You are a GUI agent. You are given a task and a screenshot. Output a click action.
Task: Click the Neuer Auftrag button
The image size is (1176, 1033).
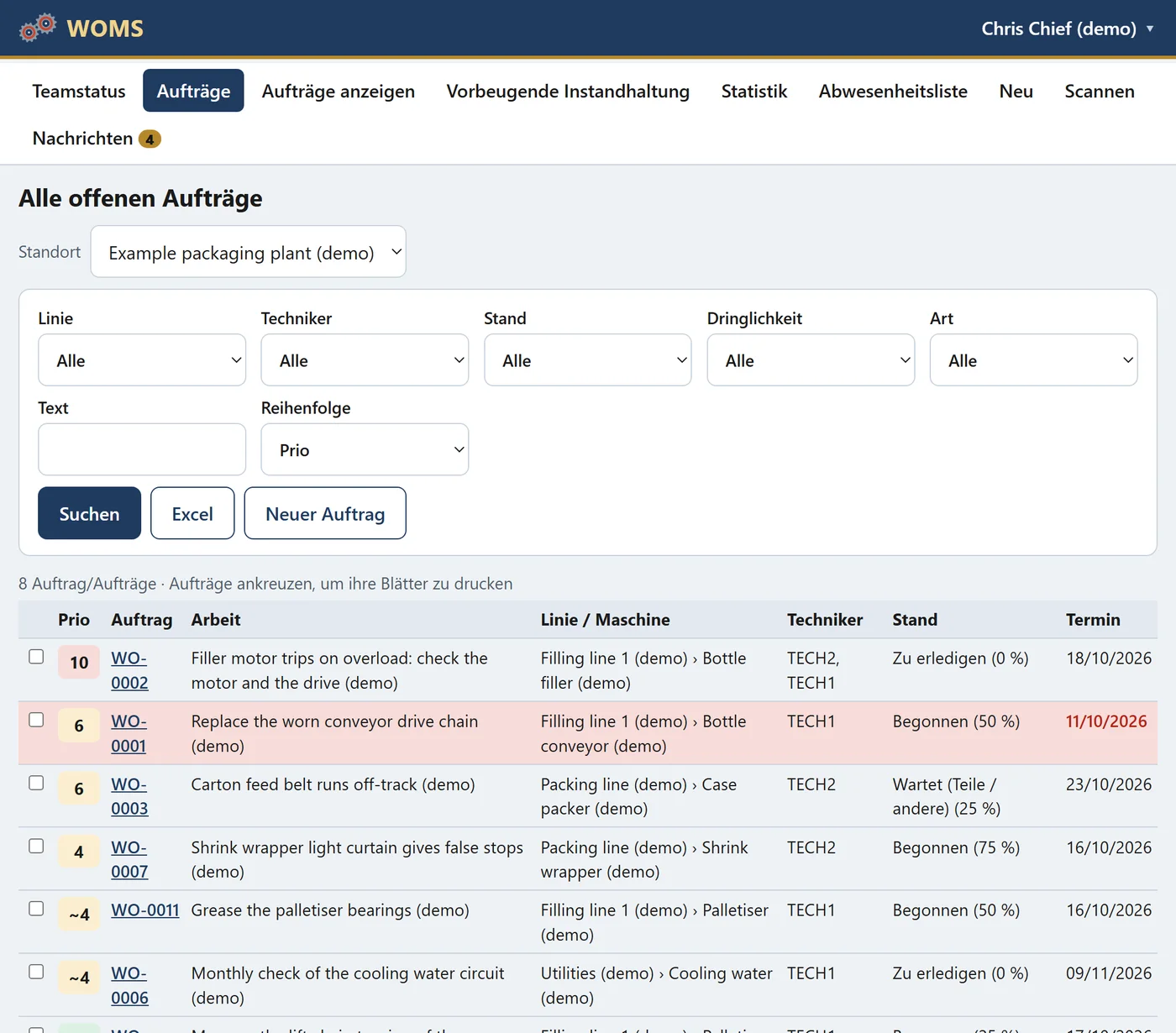[325, 513]
